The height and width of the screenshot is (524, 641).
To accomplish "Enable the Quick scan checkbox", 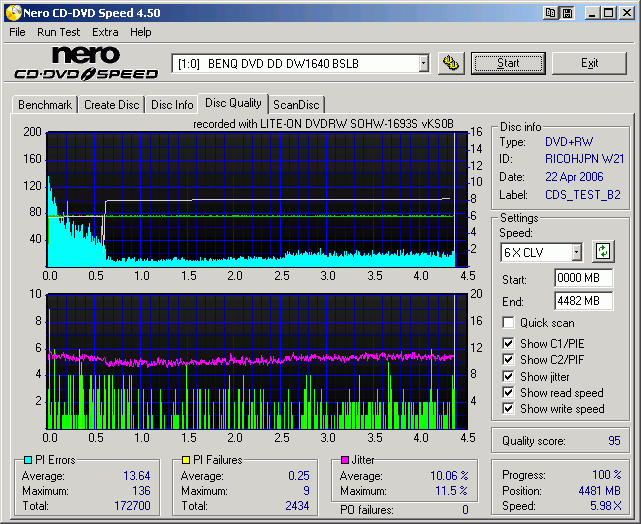I will click(509, 323).
